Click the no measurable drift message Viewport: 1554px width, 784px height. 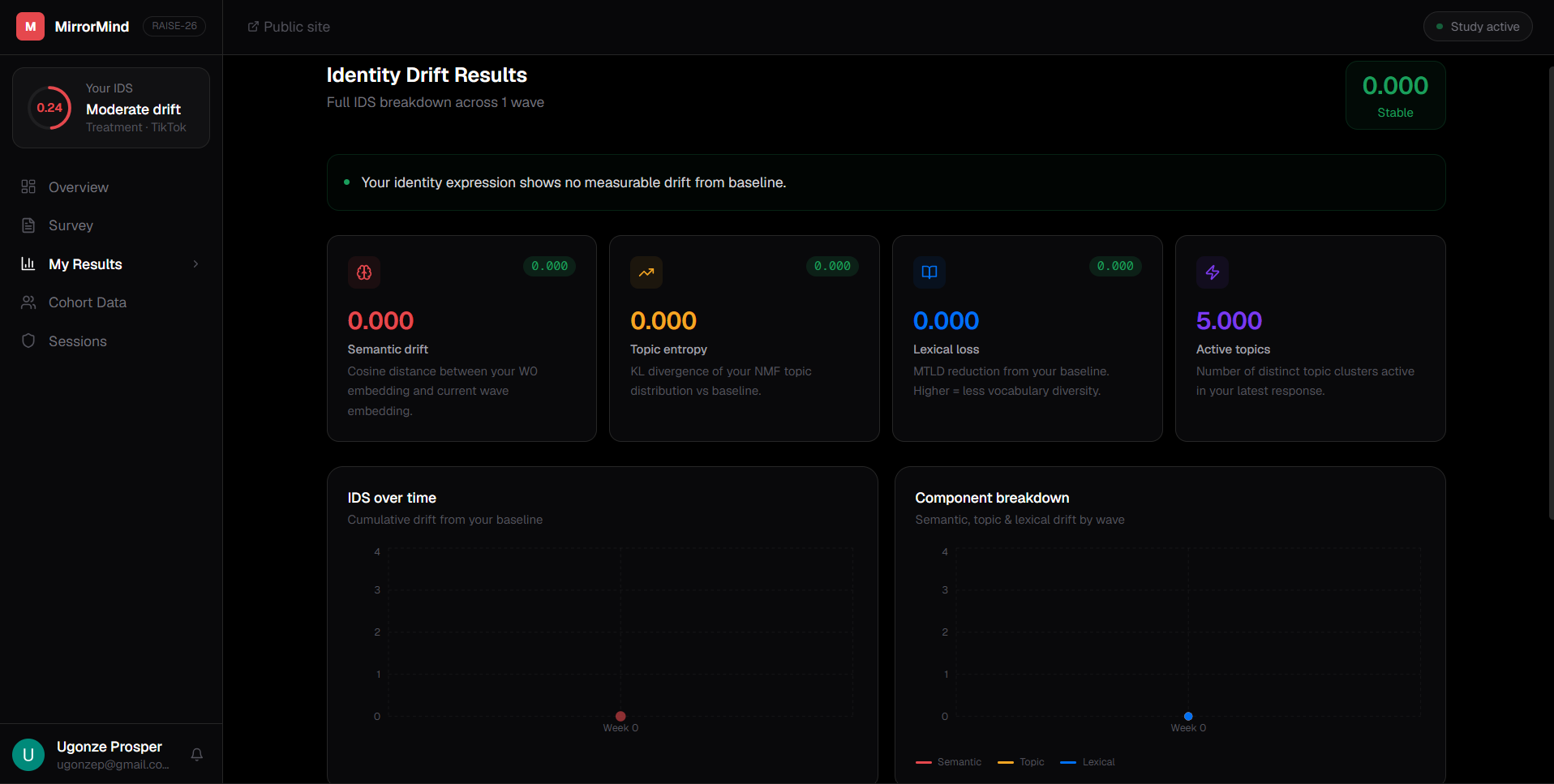point(573,182)
